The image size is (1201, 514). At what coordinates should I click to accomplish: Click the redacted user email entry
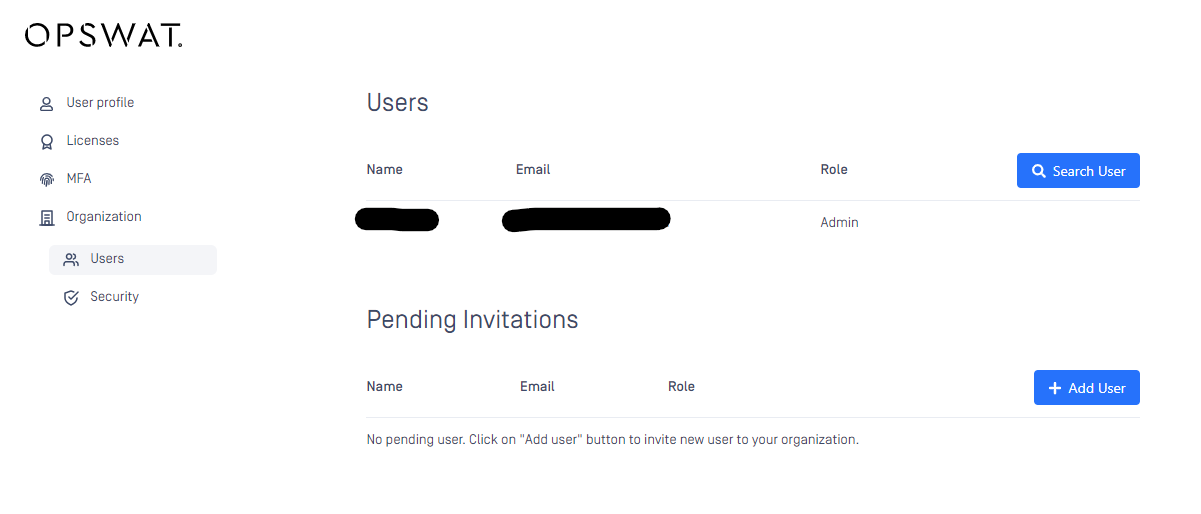(586, 220)
